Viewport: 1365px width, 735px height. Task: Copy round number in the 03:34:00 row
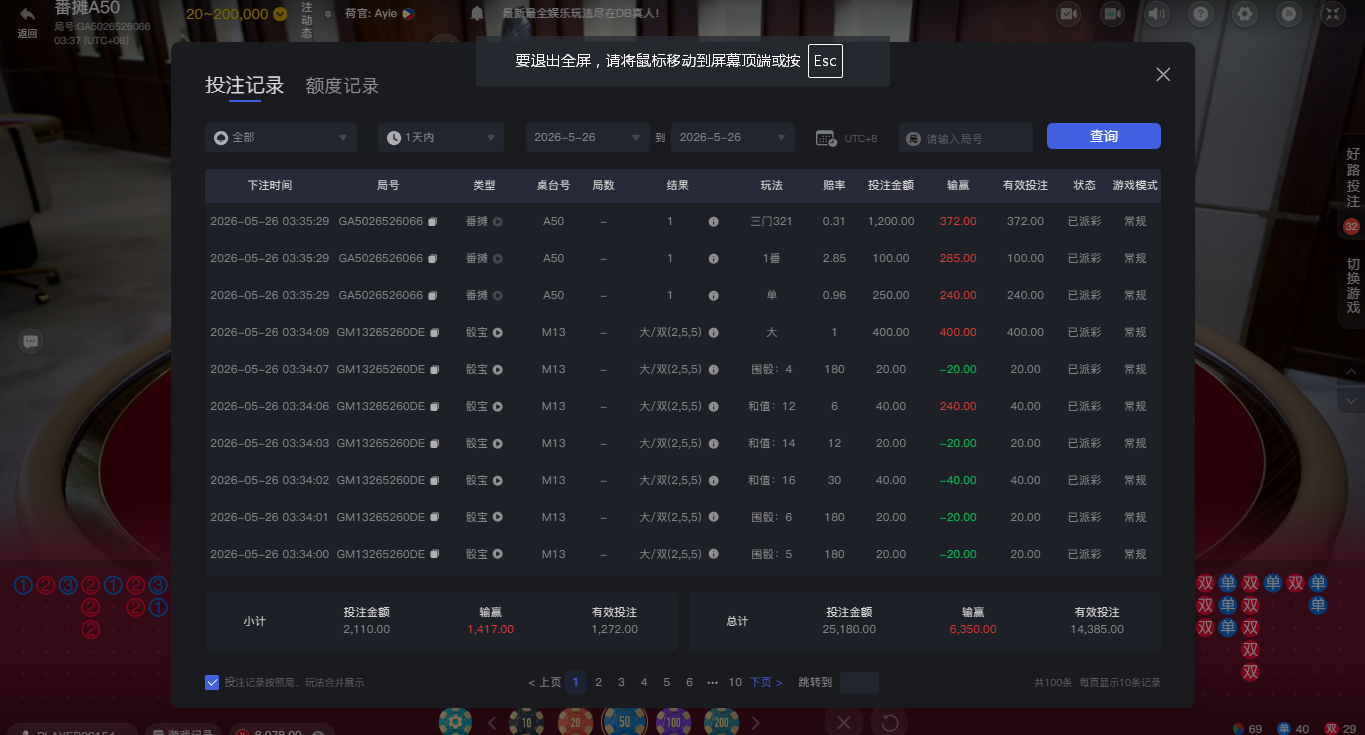pyautogui.click(x=434, y=554)
